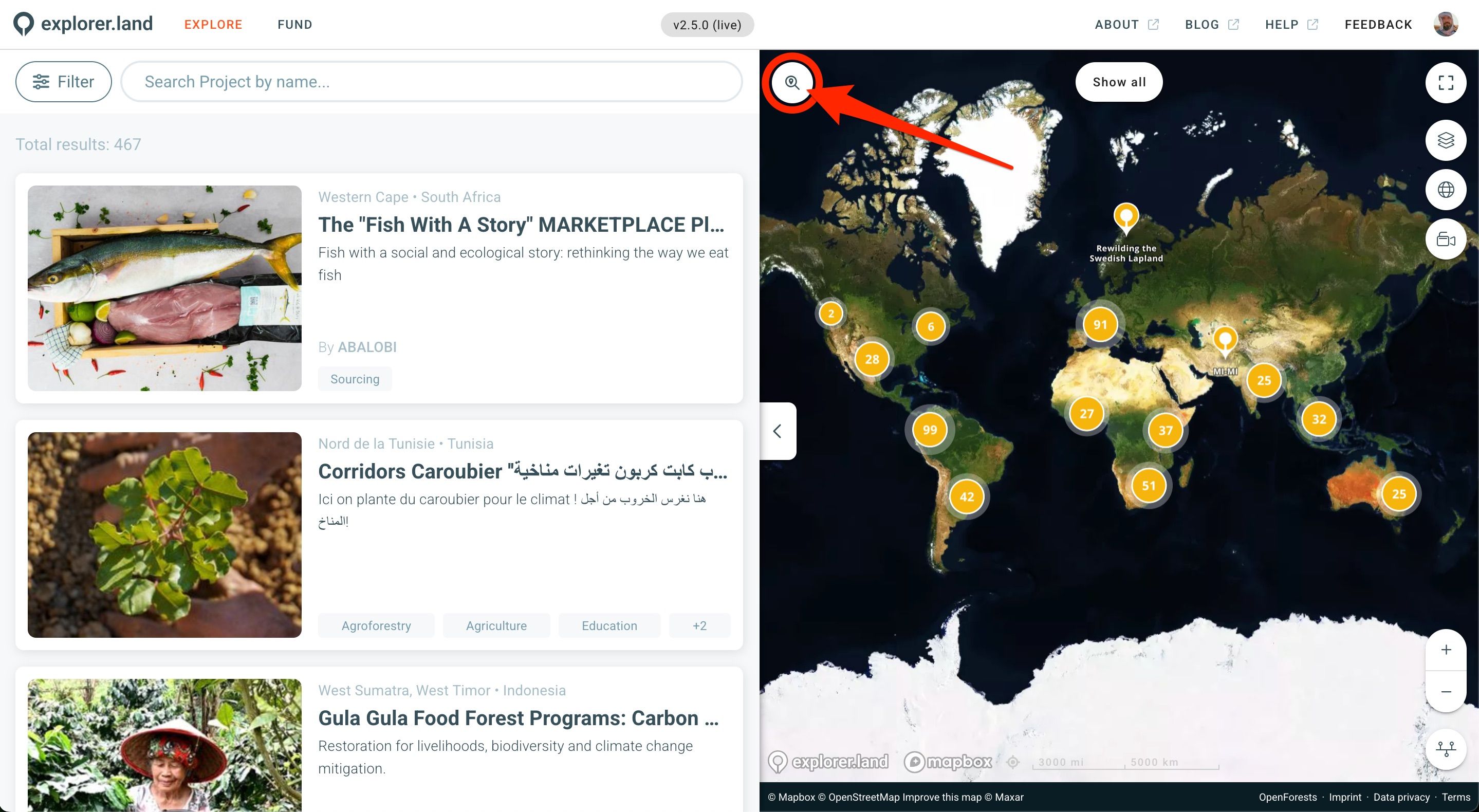This screenshot has height=812, width=1479.
Task: Click the geolocate icon beside the scale bar
Action: (x=1013, y=762)
